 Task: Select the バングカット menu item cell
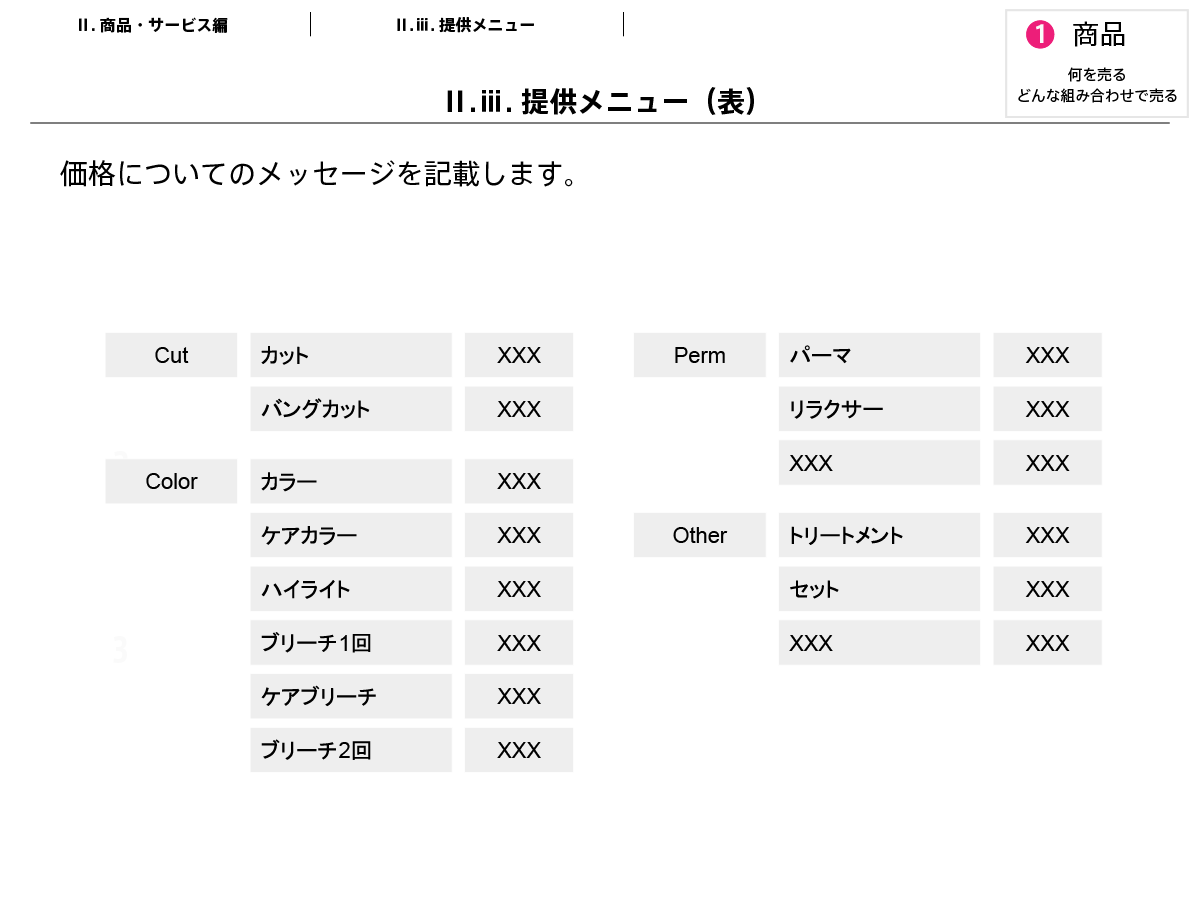click(350, 409)
